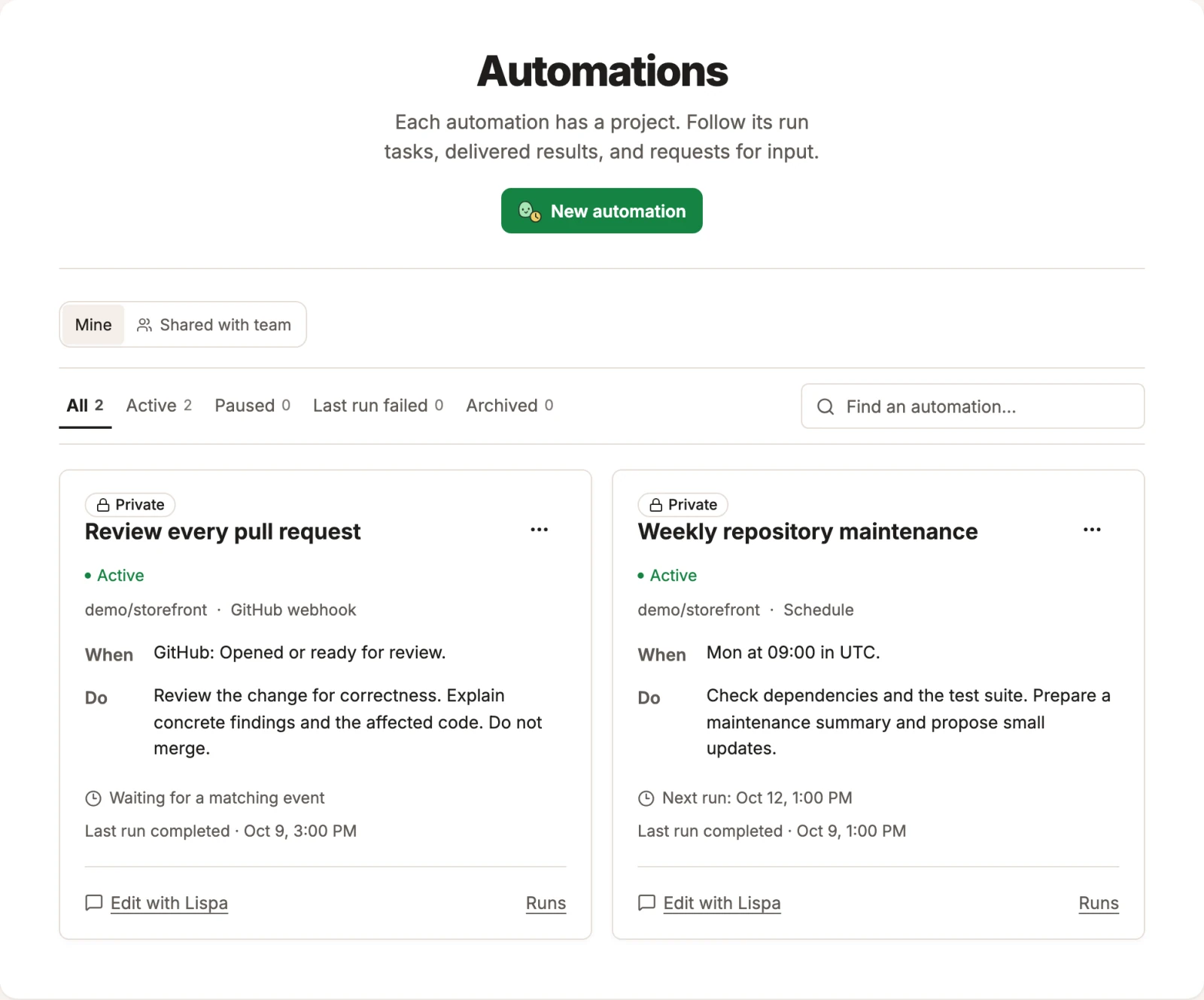Click the face-clock icon in New automation button
Viewport: 1204px width, 1000px height.
[530, 211]
